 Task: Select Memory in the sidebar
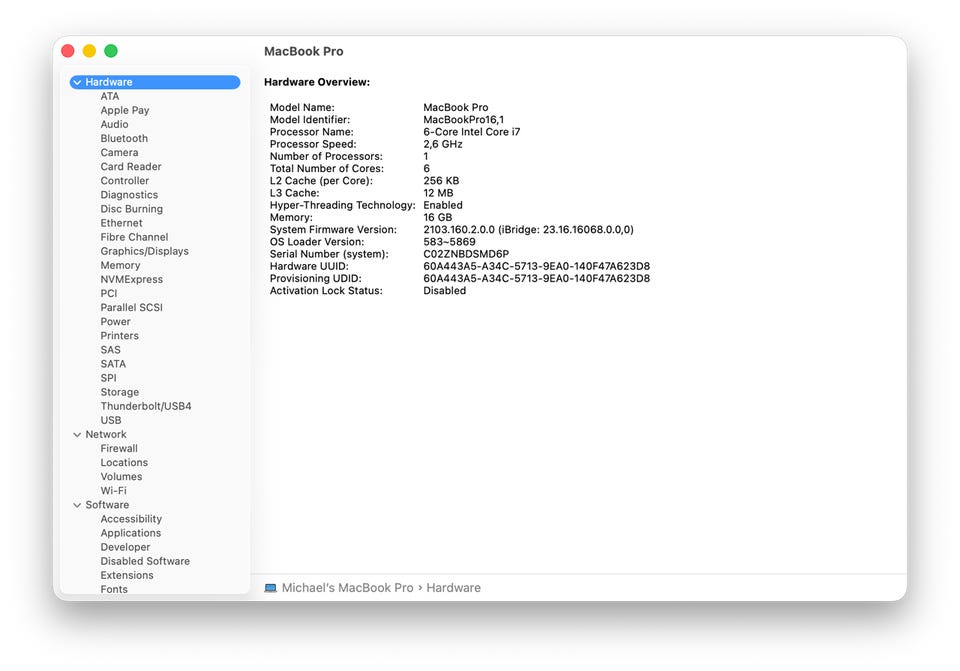[121, 265]
